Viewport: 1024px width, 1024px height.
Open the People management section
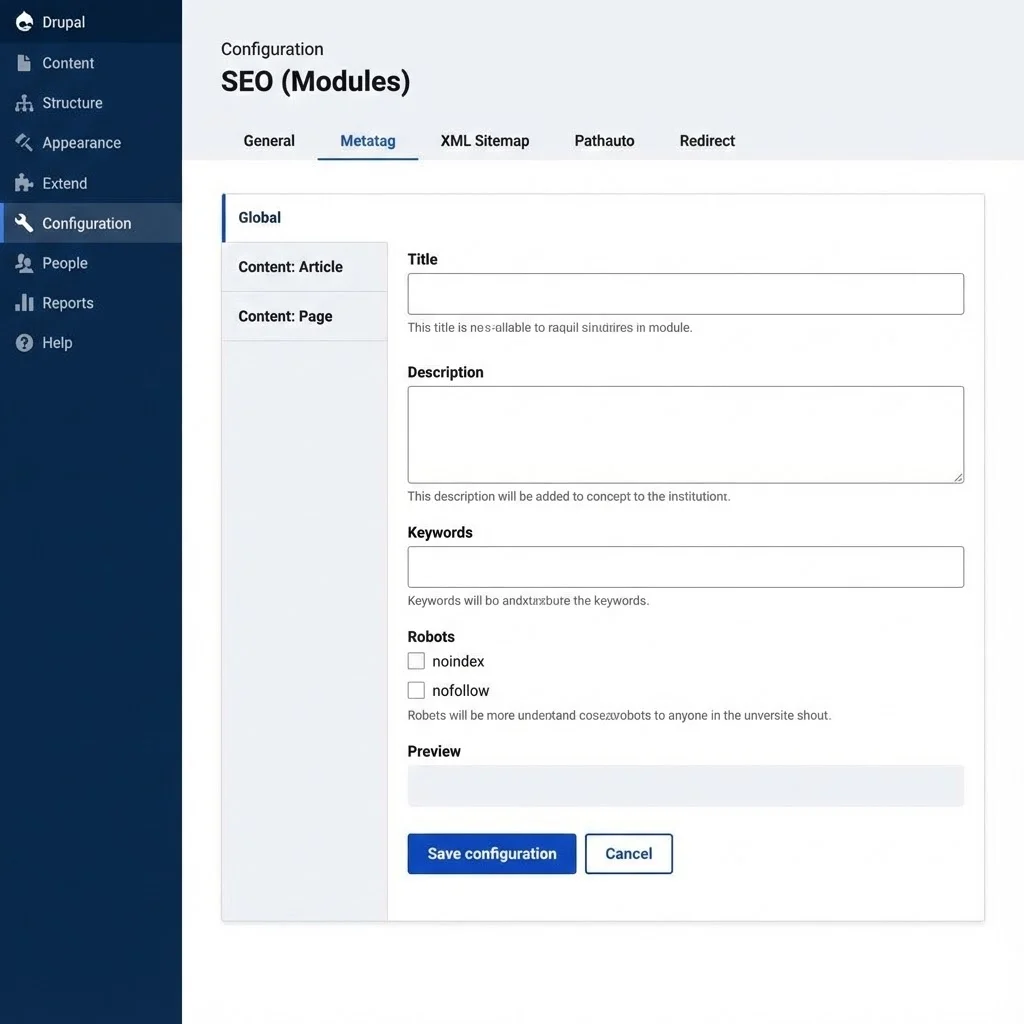tap(64, 262)
